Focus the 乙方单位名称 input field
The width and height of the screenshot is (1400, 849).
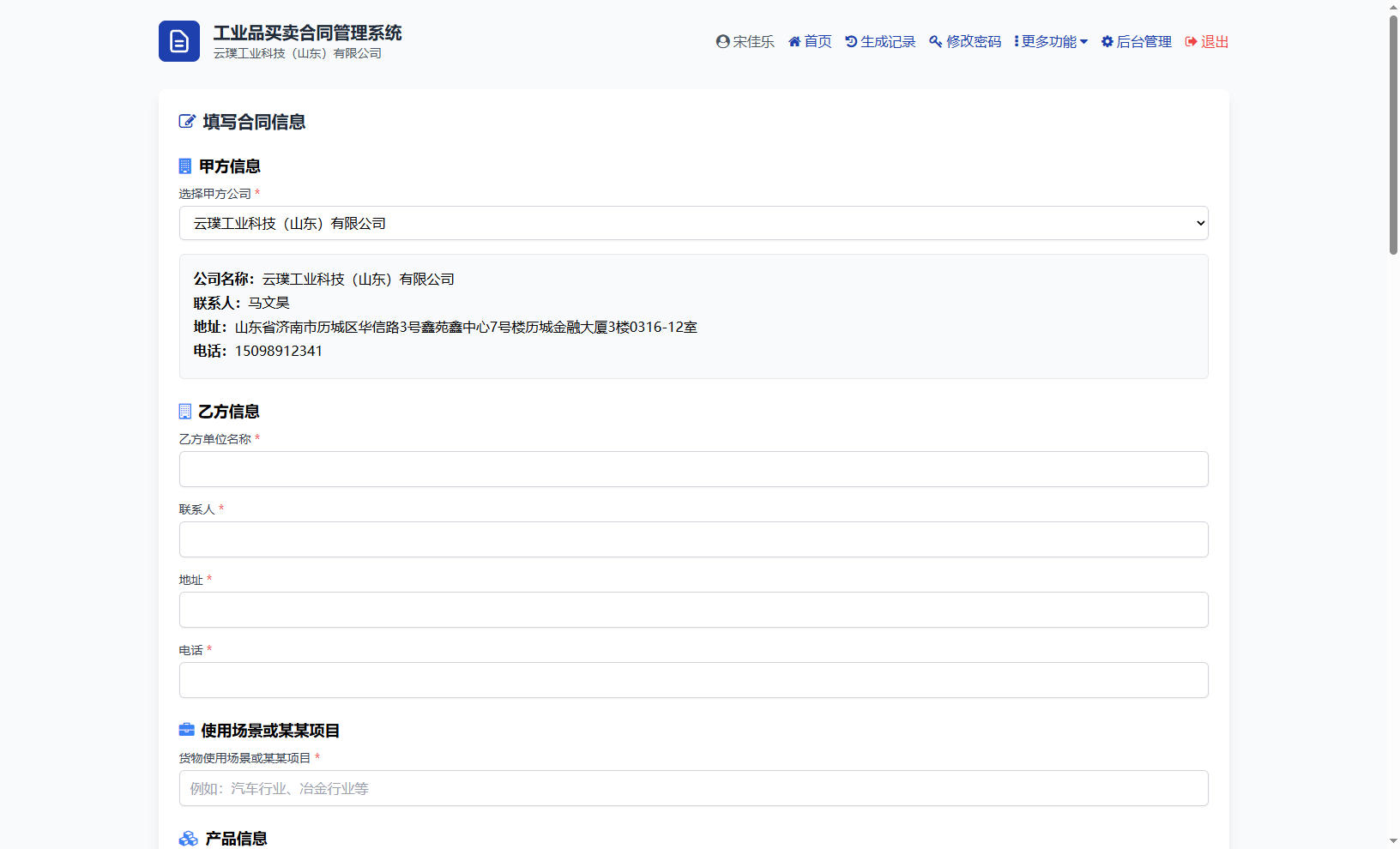[x=694, y=469]
